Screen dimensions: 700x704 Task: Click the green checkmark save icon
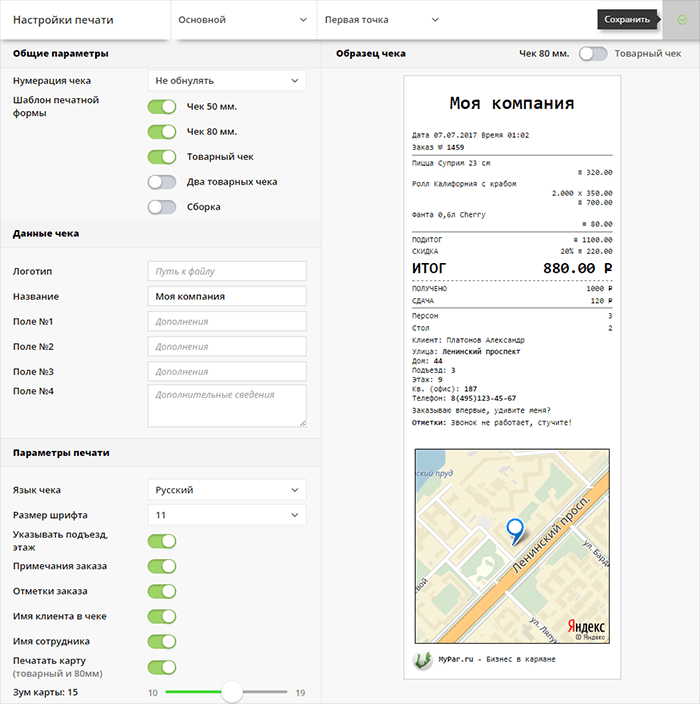(682, 19)
